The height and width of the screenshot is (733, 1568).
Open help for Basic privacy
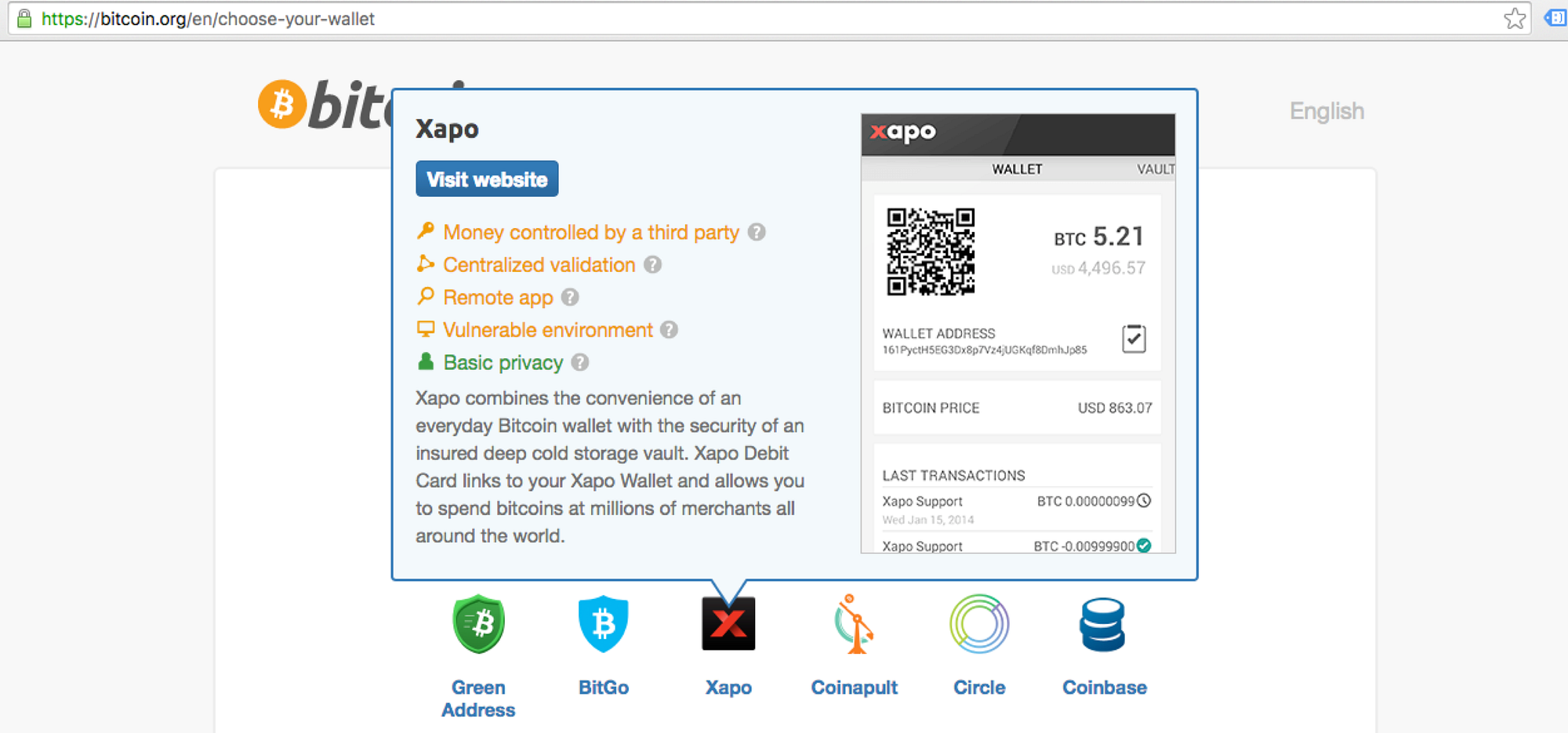click(x=580, y=362)
